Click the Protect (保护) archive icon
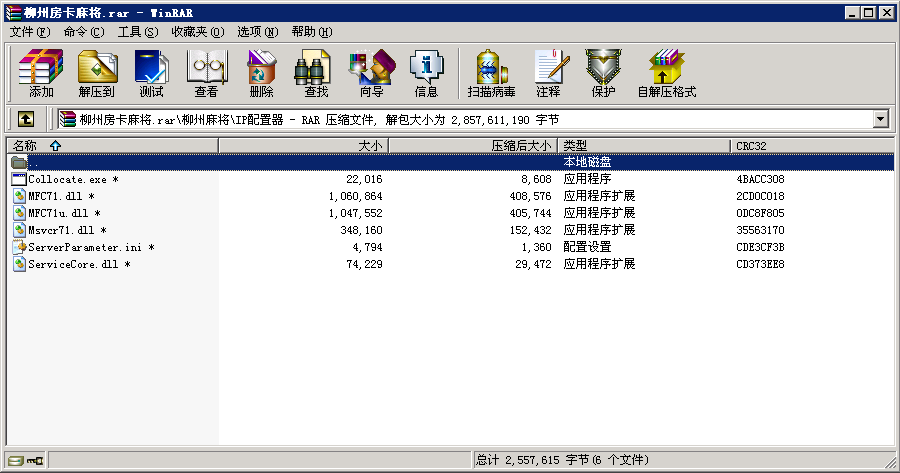Screen dimensions: 900x473 click(603, 73)
